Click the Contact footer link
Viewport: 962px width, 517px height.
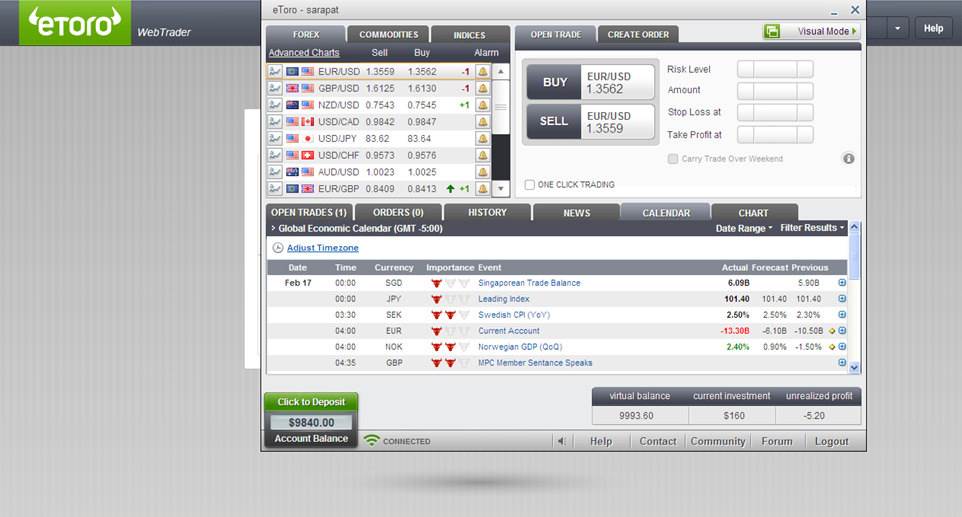pos(658,441)
